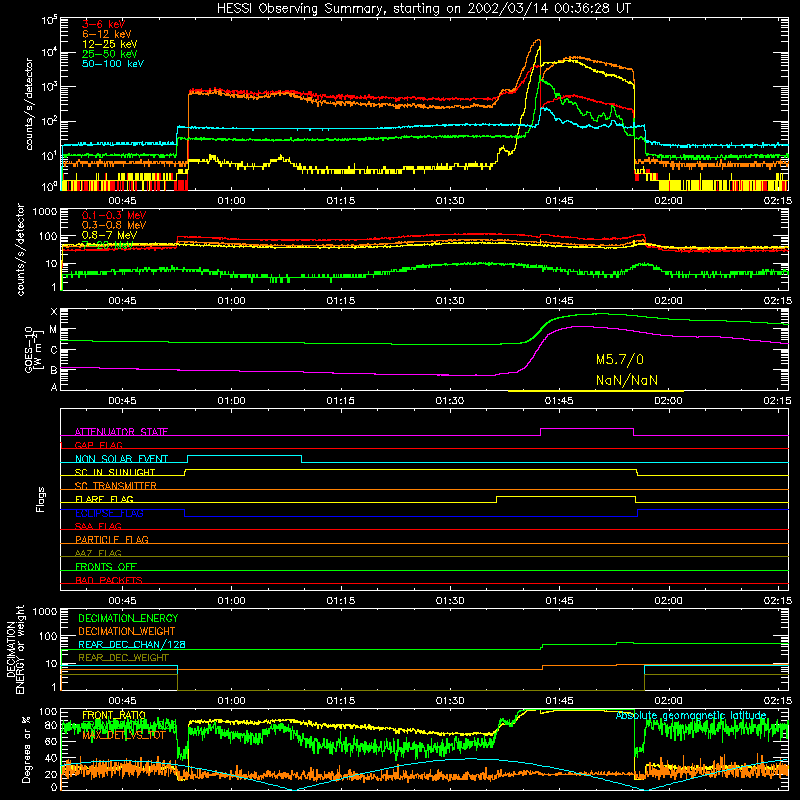800x800 pixels.
Task: Select the ATTENUATOR_STATE flag label
Action: tap(121, 432)
